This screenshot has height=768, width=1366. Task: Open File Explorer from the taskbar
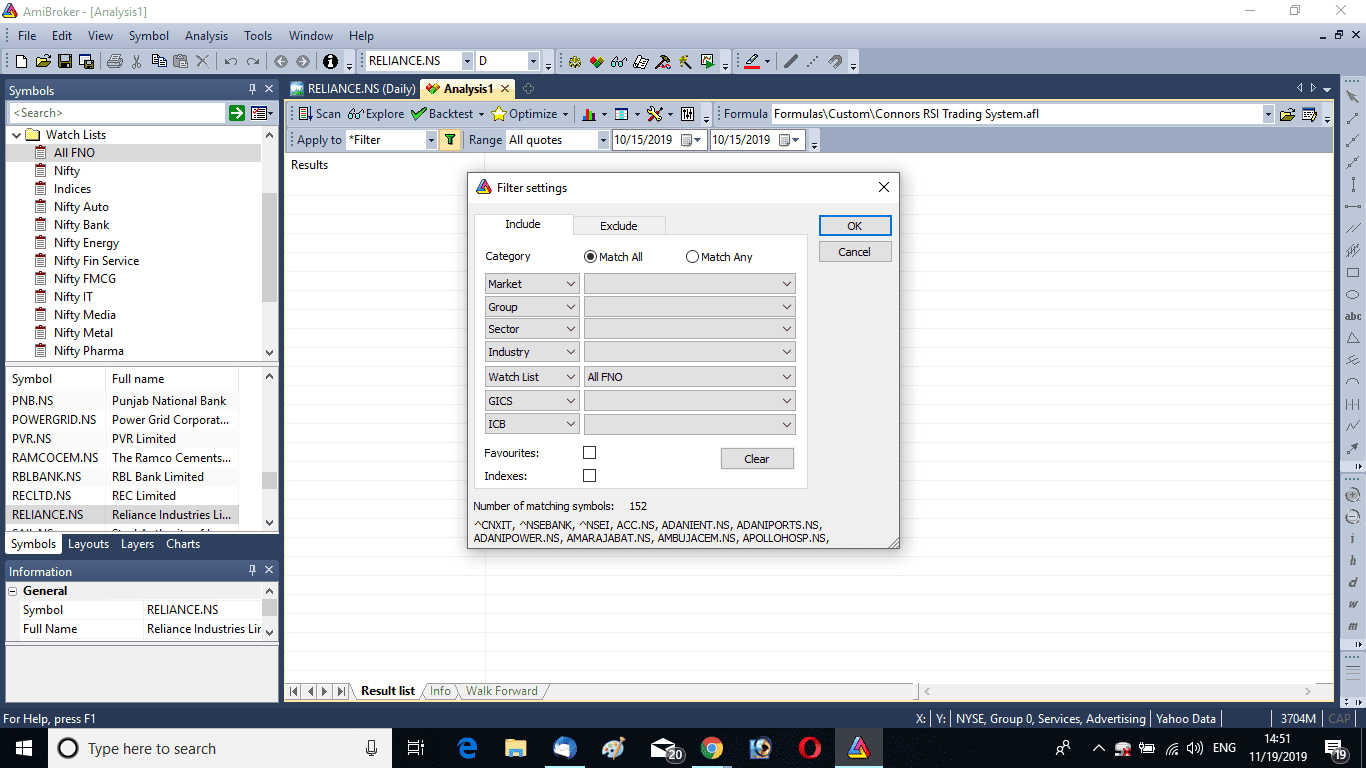point(515,748)
